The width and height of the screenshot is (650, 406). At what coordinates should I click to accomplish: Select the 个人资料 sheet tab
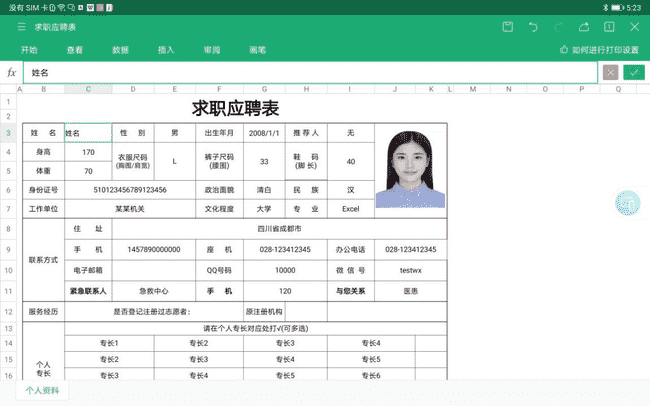pyautogui.click(x=42, y=391)
